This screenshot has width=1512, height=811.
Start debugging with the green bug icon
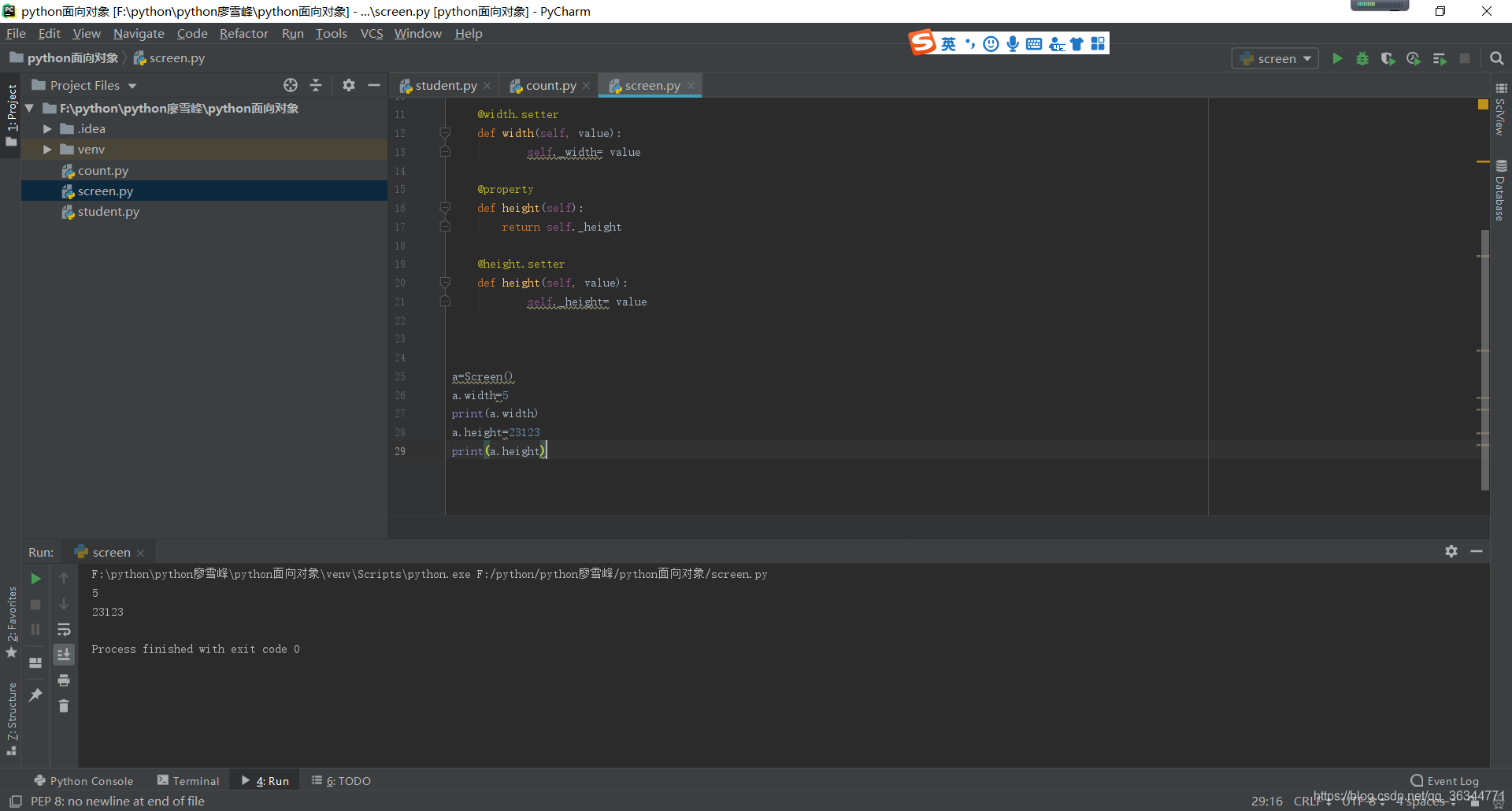[x=1362, y=58]
